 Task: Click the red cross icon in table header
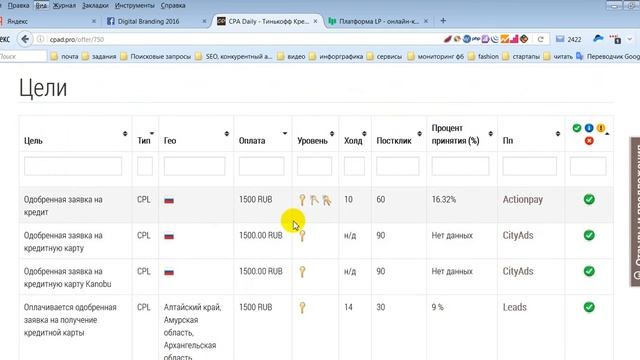click(589, 141)
